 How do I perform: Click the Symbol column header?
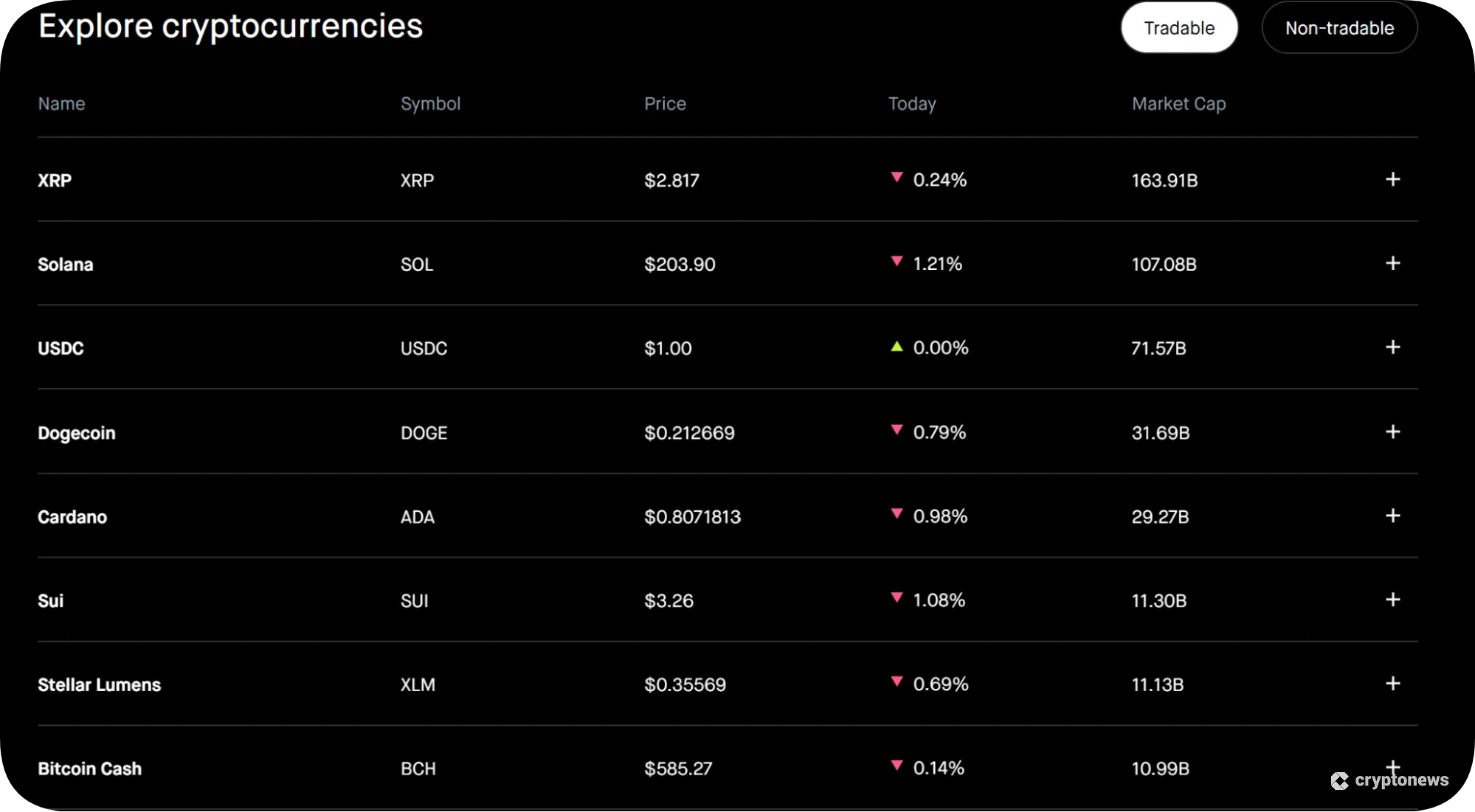click(x=430, y=103)
